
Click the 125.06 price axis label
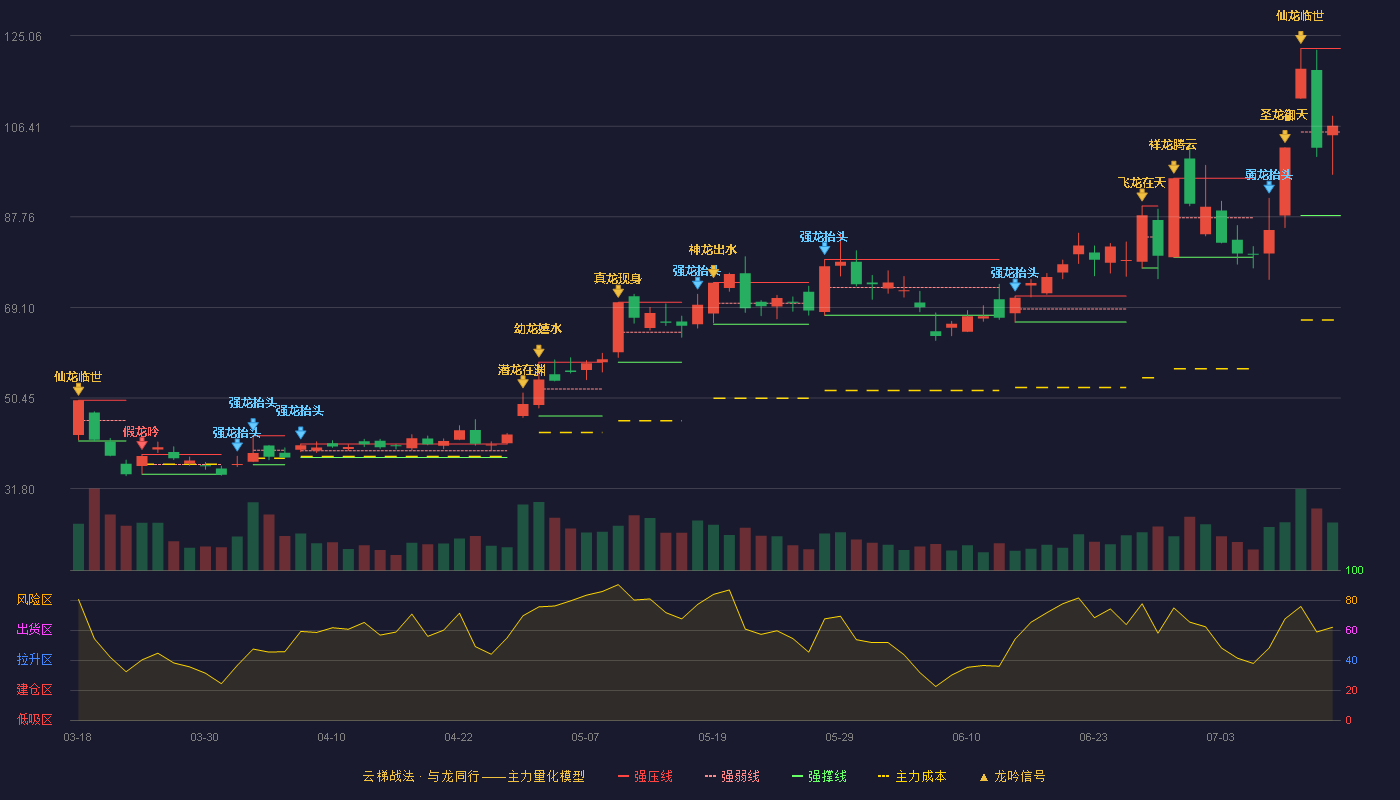tap(23, 36)
